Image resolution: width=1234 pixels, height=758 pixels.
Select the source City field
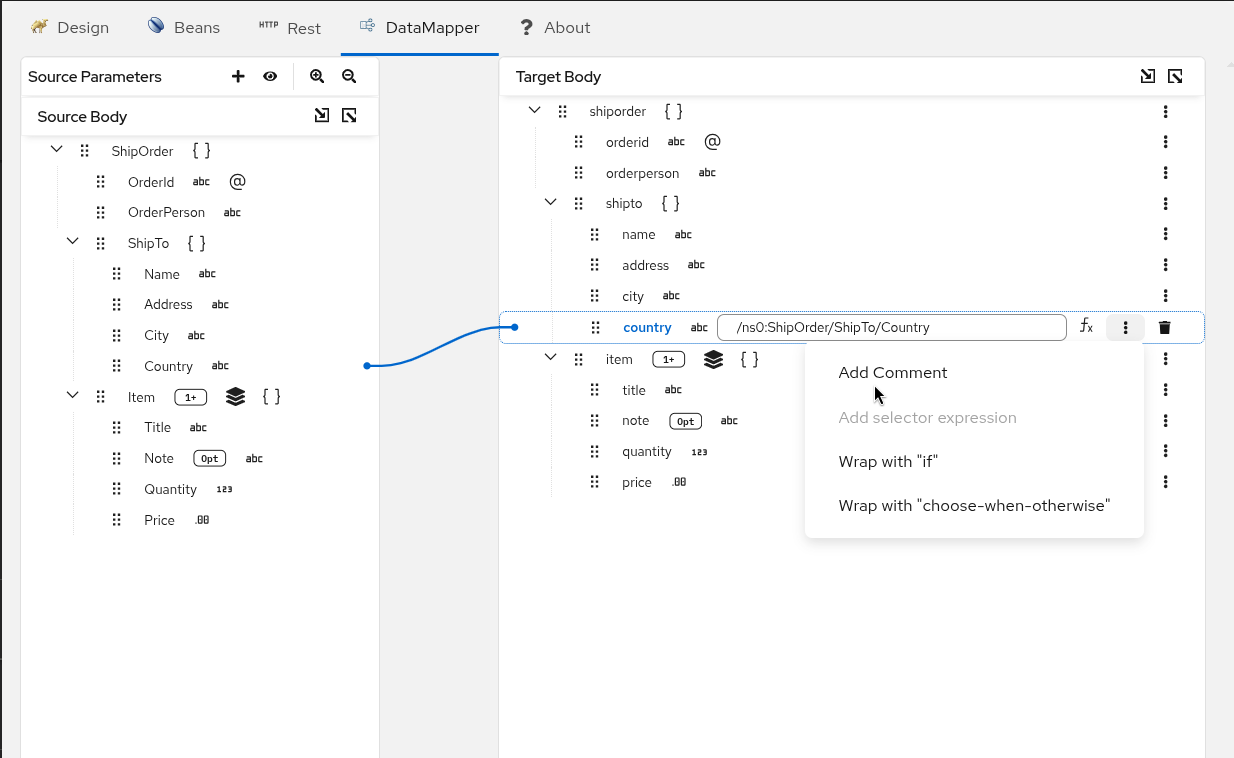(x=156, y=335)
